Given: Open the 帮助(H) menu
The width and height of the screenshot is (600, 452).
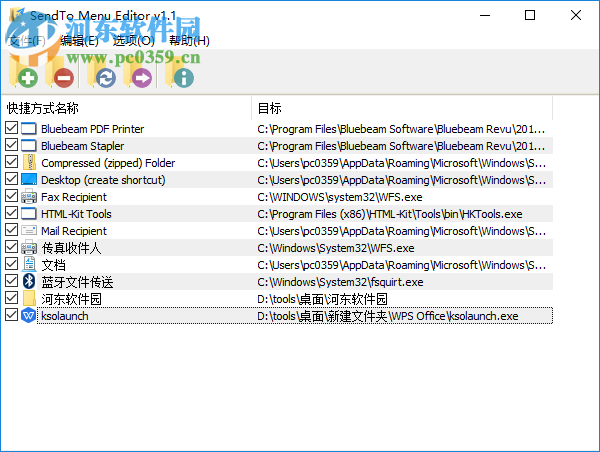Looking at the screenshot, I should click(189, 41).
